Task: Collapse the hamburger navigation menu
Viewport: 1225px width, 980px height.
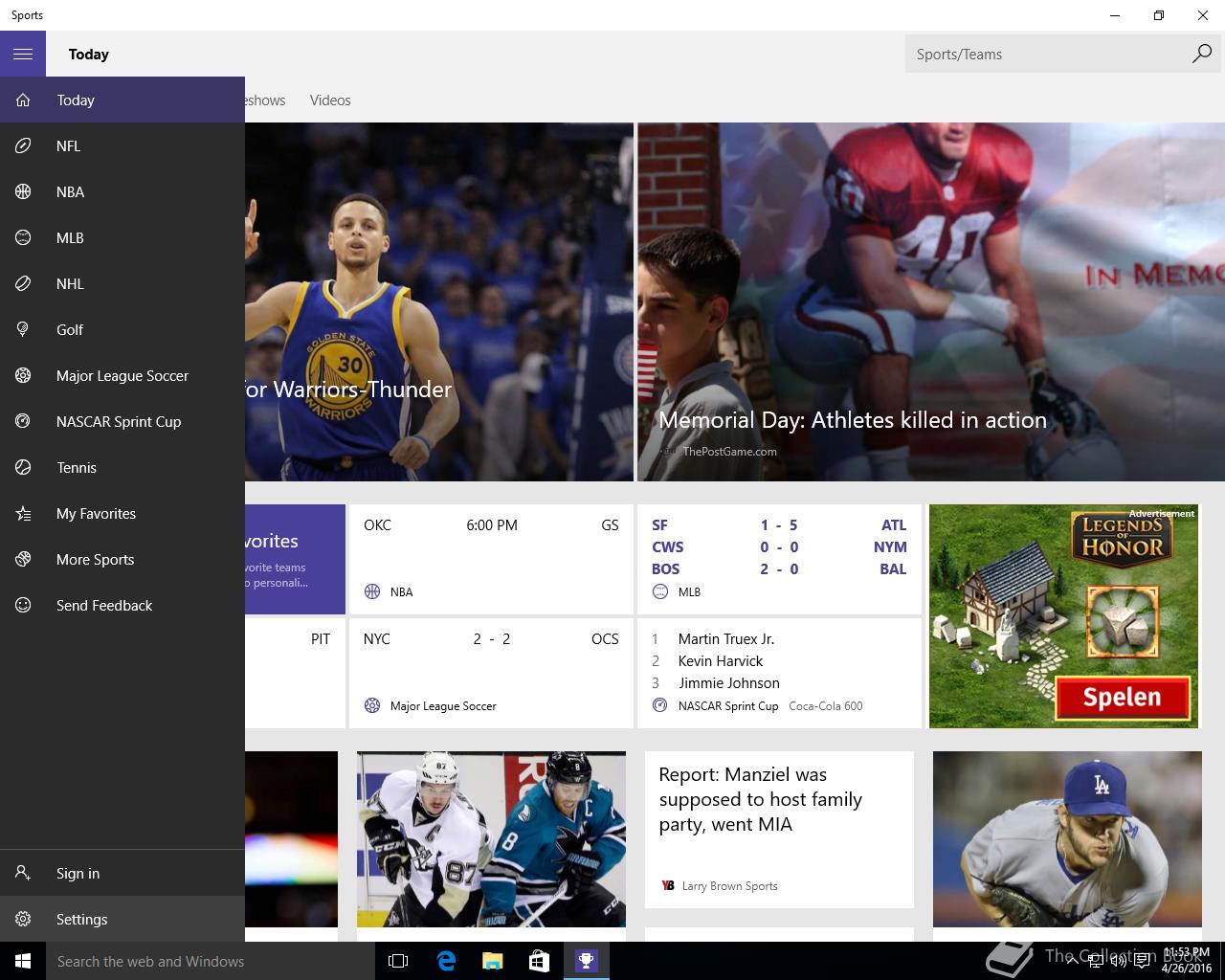Action: click(x=23, y=54)
